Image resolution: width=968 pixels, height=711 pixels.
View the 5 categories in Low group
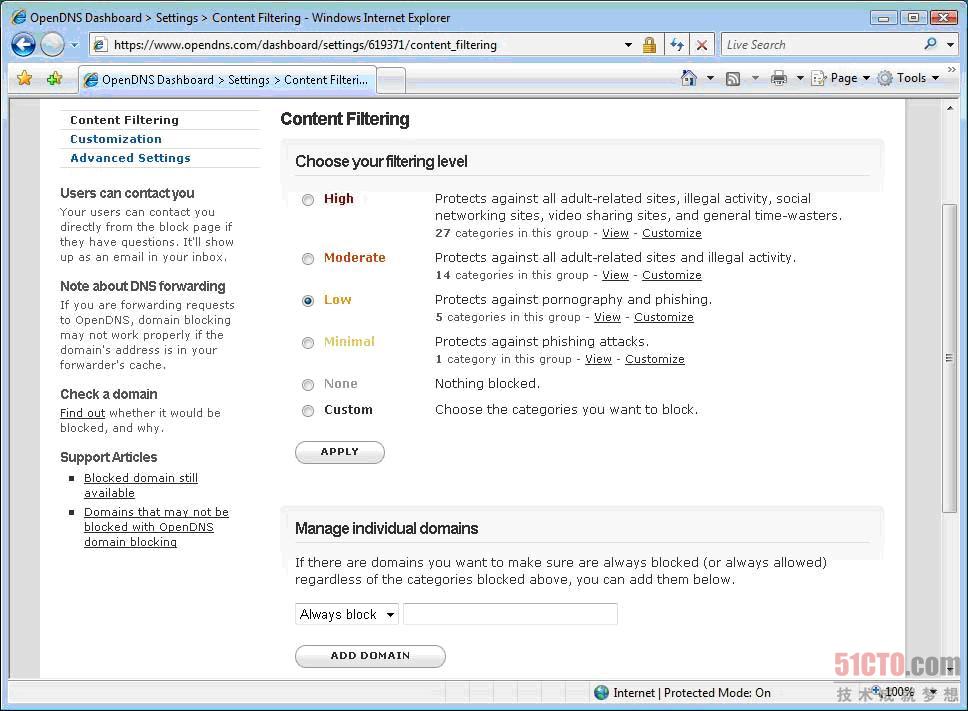click(x=607, y=317)
